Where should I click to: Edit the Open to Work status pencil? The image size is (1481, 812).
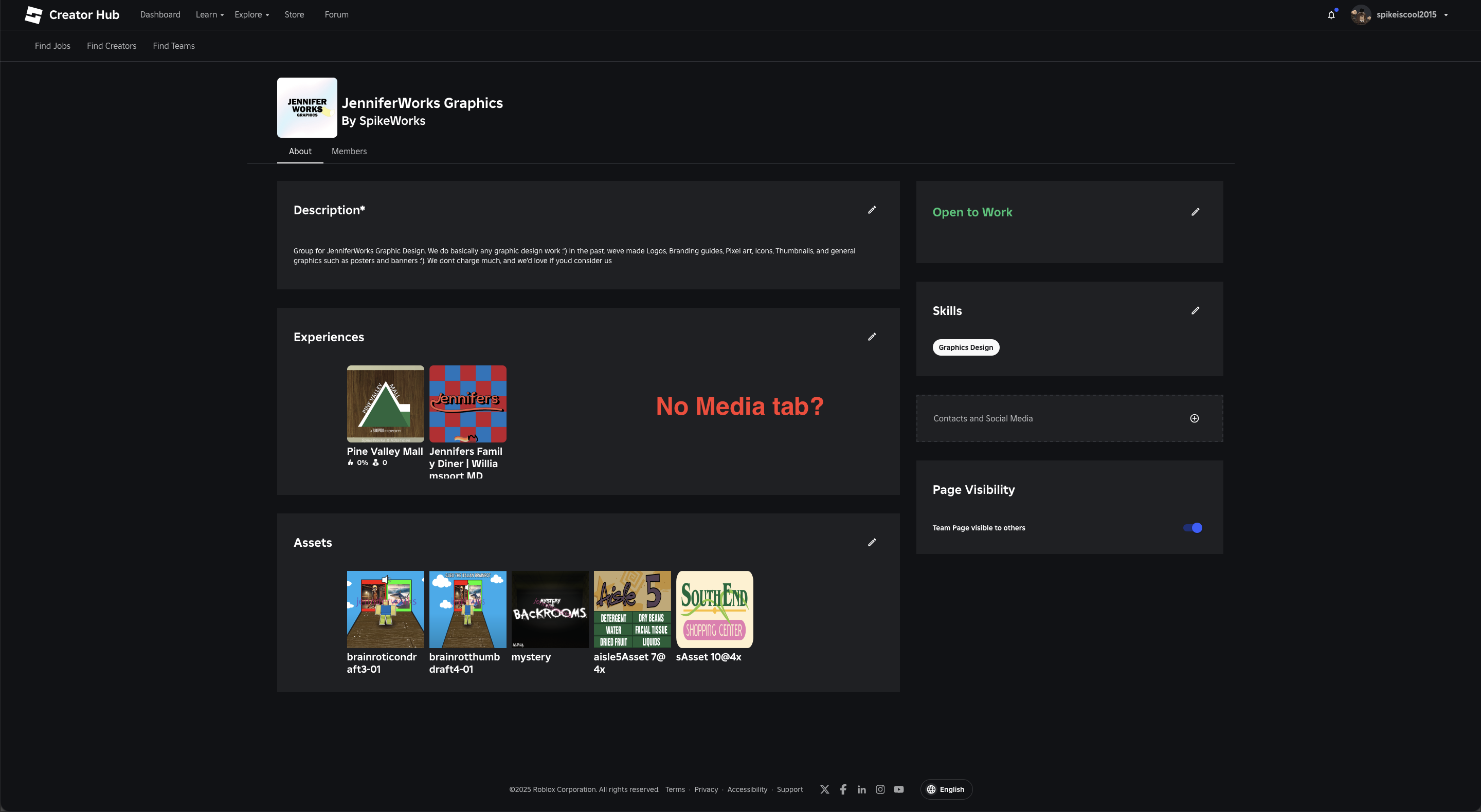click(1195, 212)
